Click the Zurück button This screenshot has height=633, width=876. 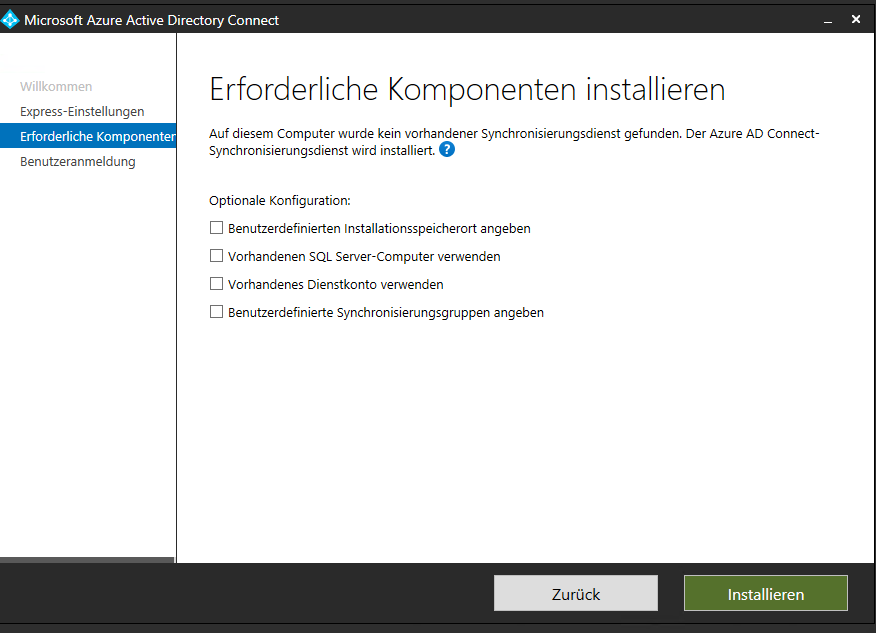tap(576, 593)
